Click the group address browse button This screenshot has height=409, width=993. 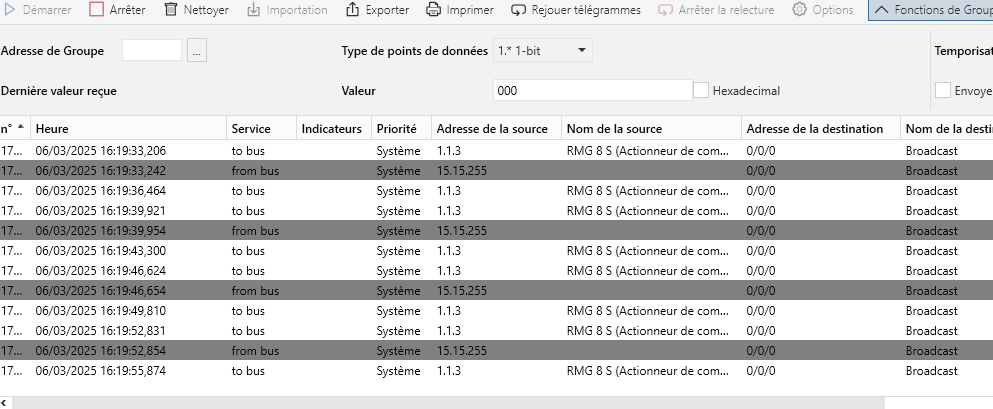pos(196,51)
